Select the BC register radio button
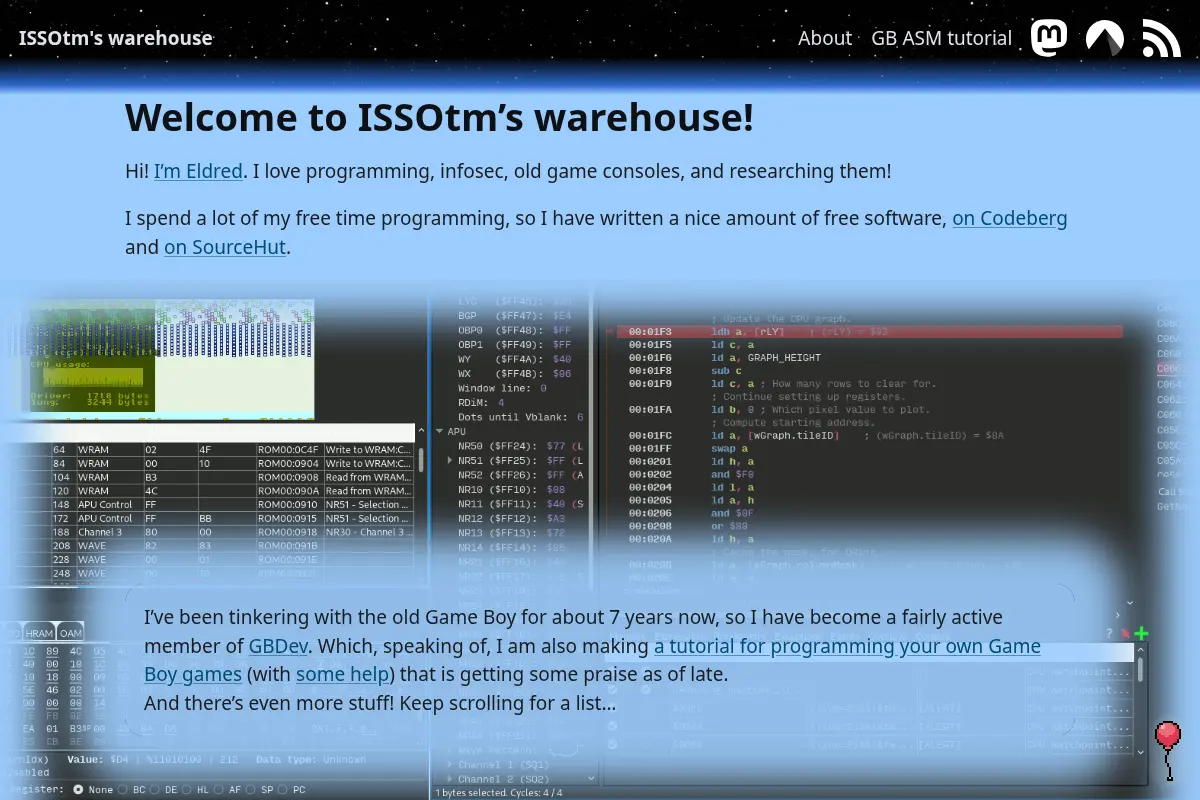 point(124,789)
